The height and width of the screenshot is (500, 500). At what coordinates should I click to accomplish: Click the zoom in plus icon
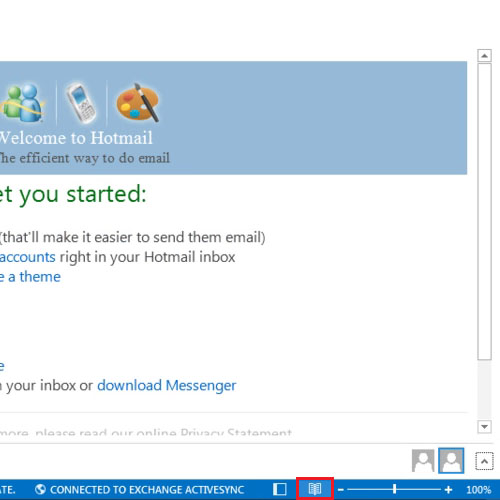[448, 490]
